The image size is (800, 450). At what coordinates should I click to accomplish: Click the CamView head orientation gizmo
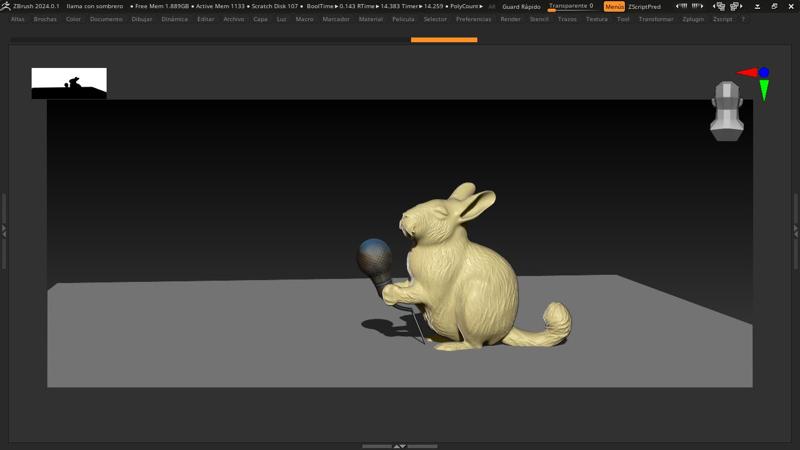[727, 111]
